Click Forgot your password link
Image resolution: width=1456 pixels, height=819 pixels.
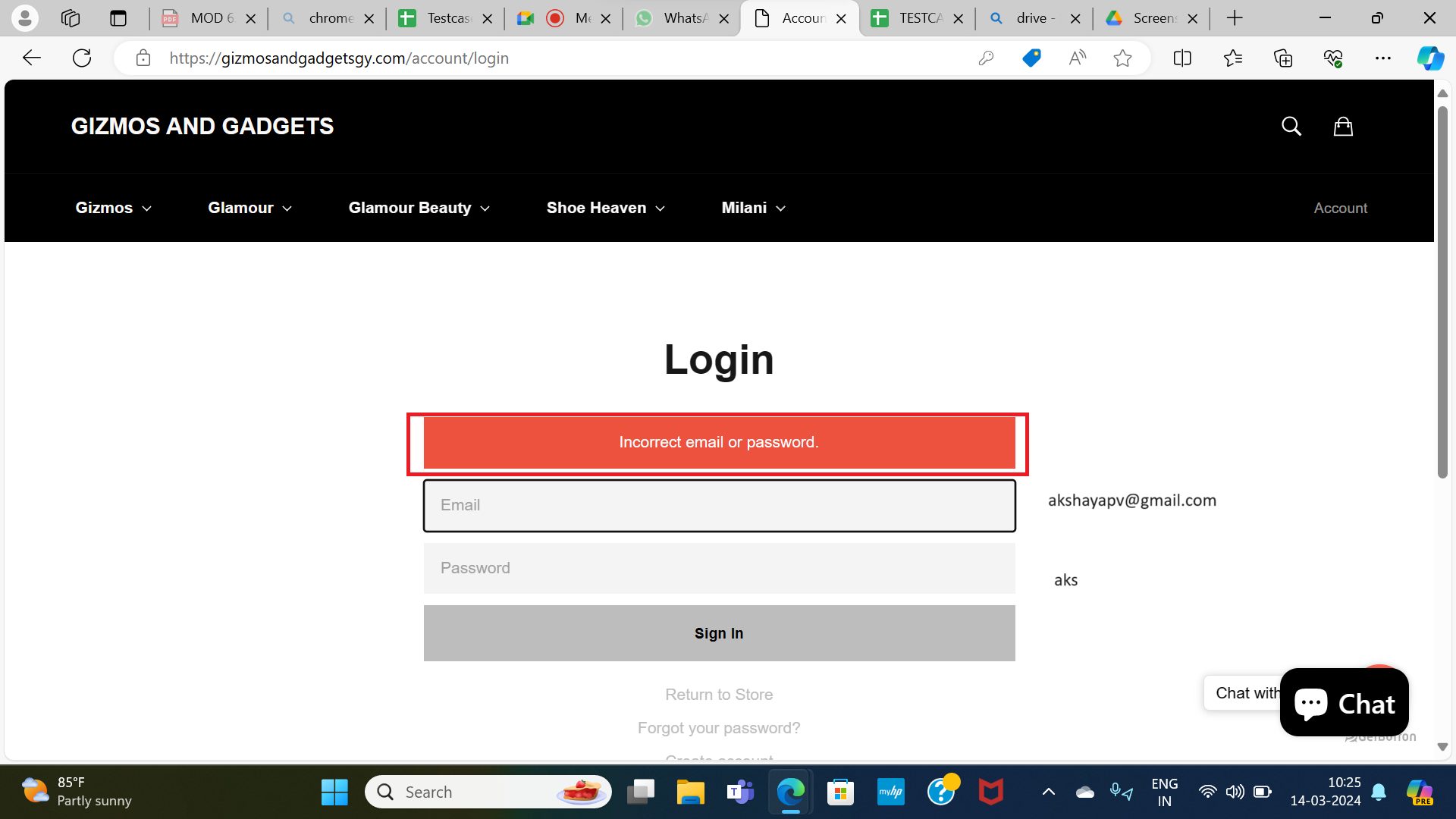719,728
